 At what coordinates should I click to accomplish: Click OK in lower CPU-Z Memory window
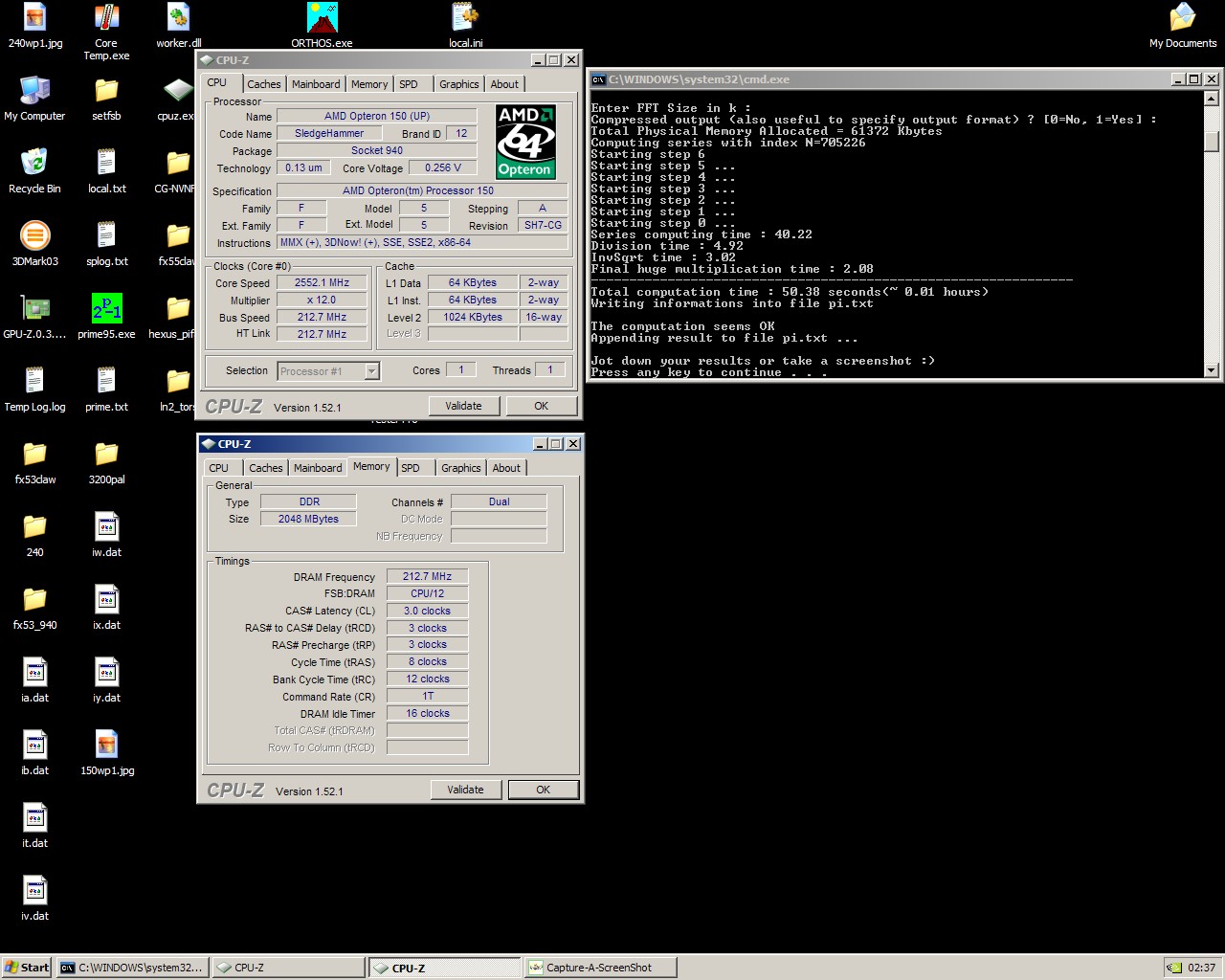(x=544, y=790)
